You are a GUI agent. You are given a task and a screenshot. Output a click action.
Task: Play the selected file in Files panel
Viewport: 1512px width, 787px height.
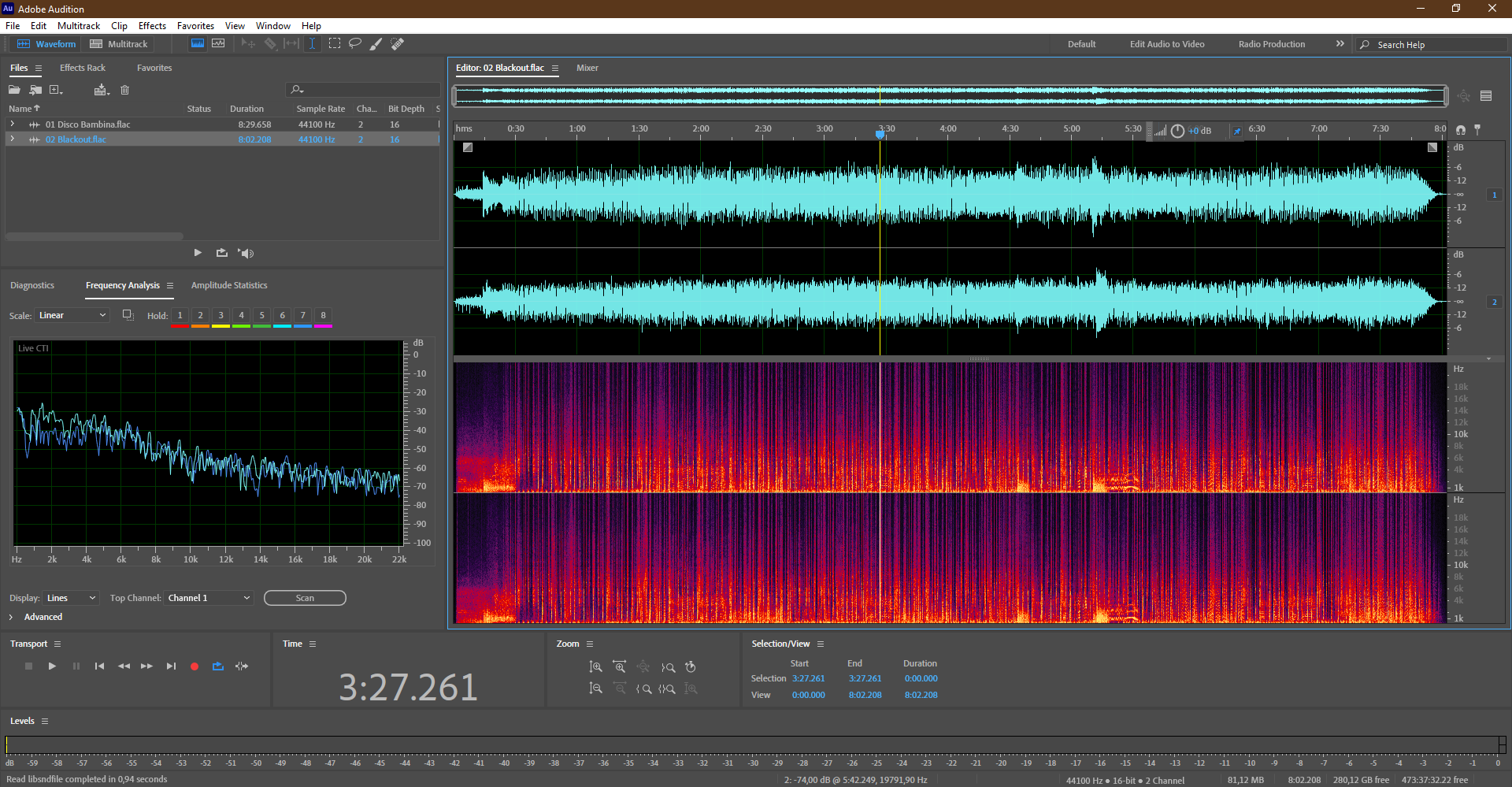(x=198, y=253)
